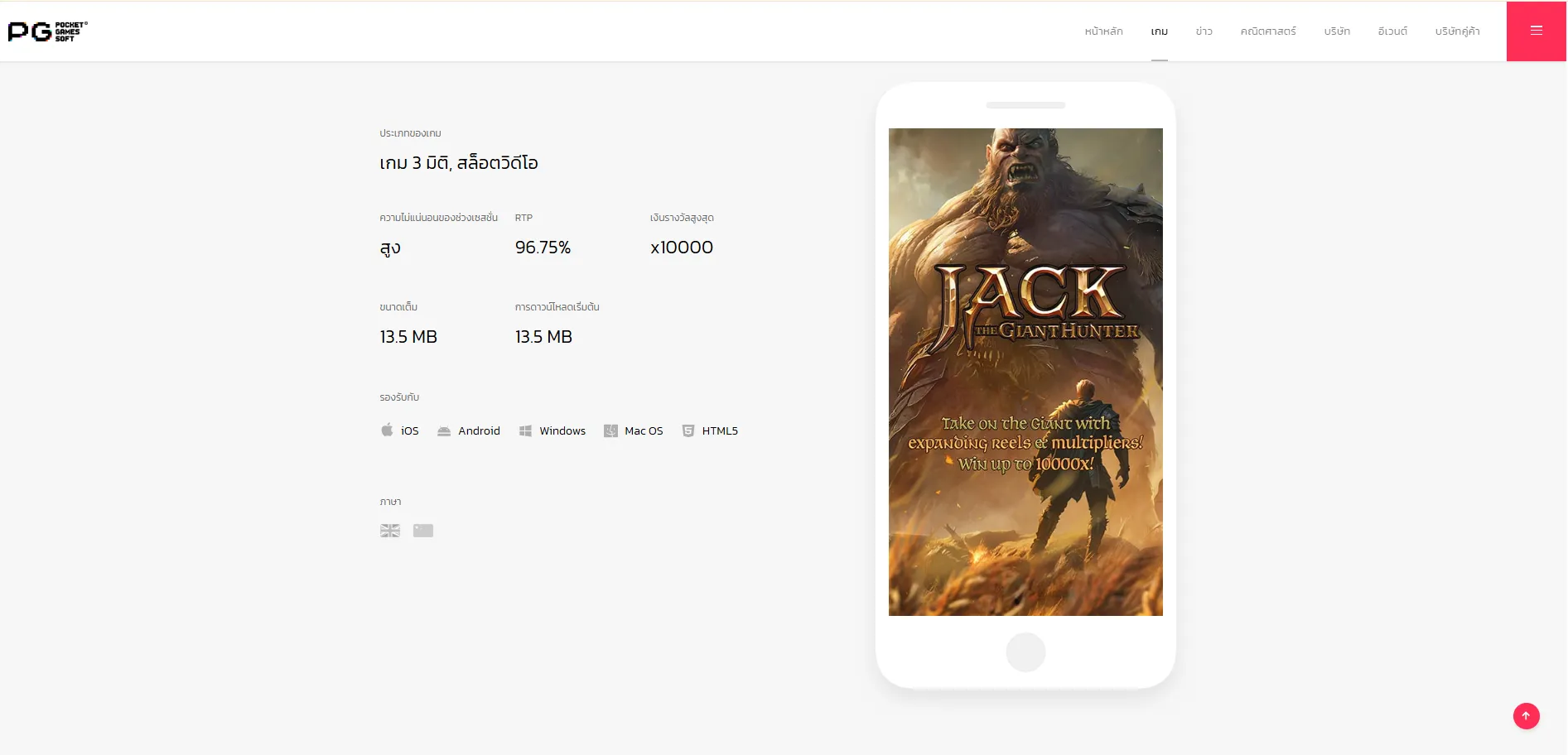Go to the อีเวนต์ events page
Image resolution: width=1568 pixels, height=755 pixels.
coord(1392,31)
